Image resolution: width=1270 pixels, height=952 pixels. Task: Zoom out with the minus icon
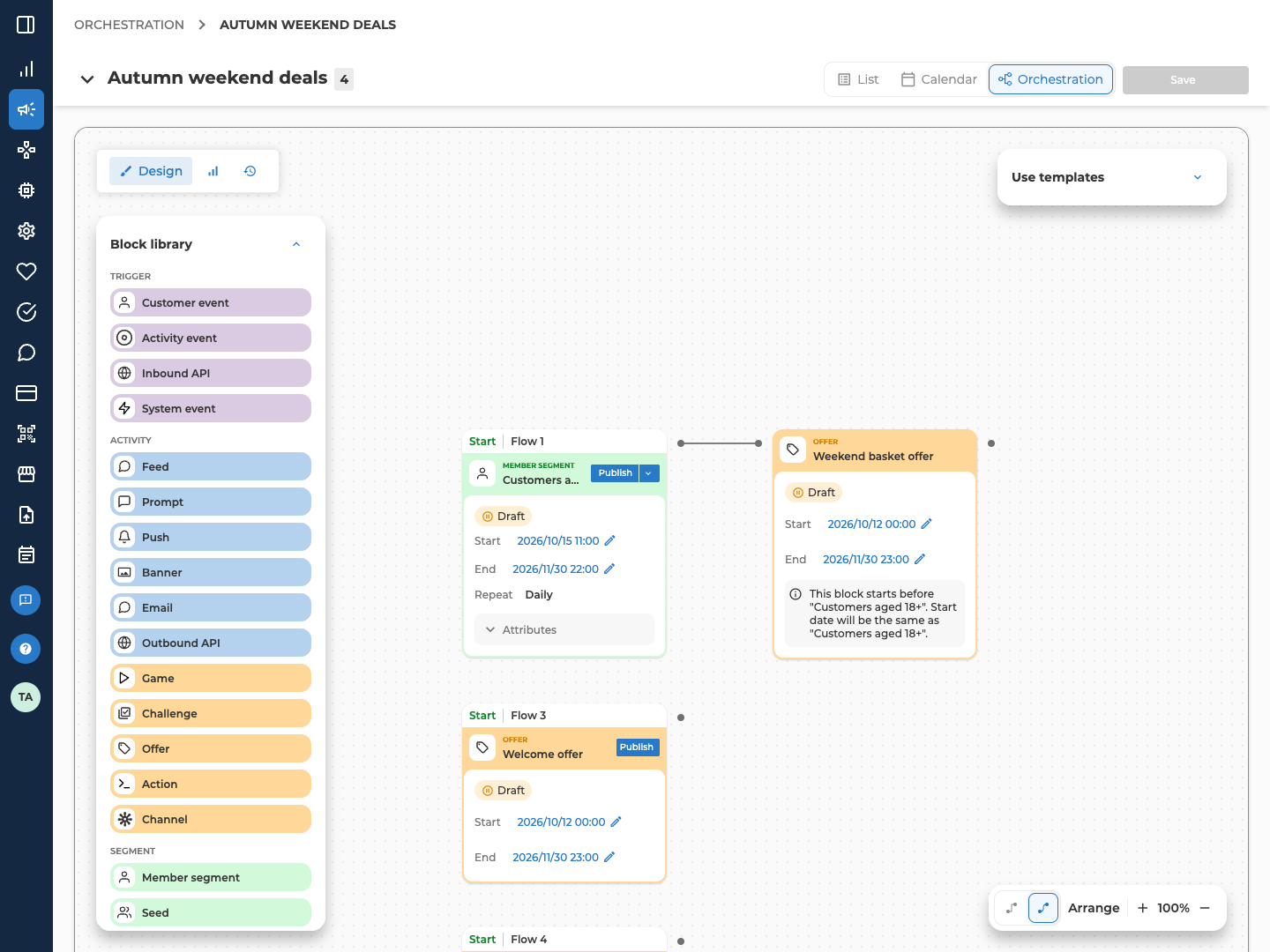click(1205, 908)
